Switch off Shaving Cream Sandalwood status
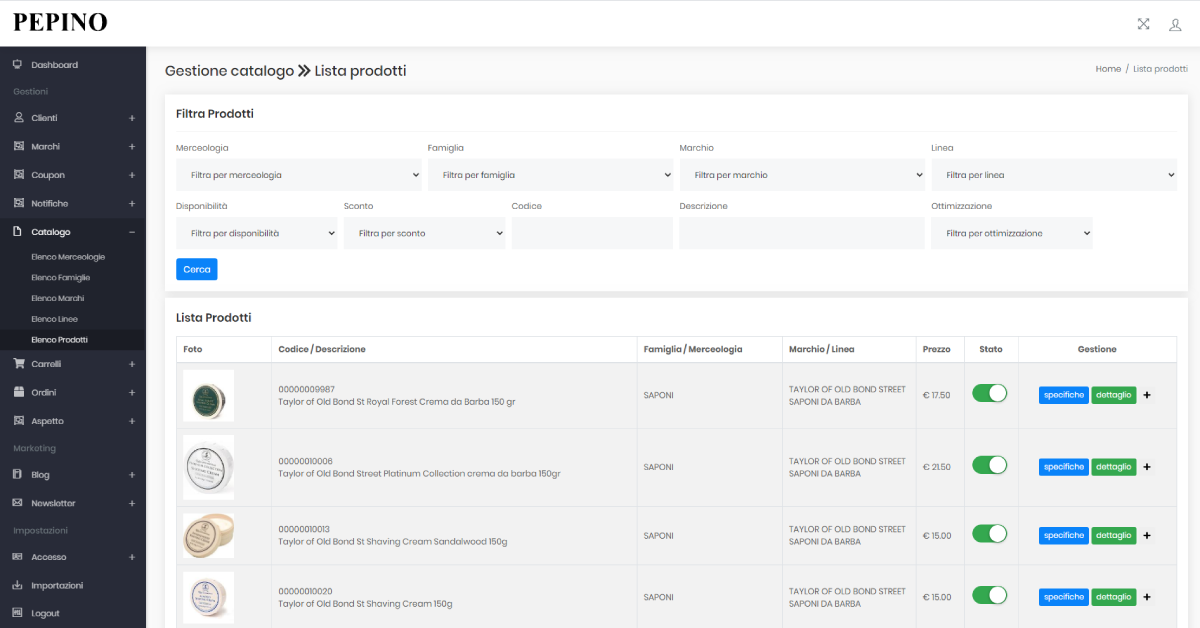Screen dimensions: 1200x628 (x=989, y=534)
